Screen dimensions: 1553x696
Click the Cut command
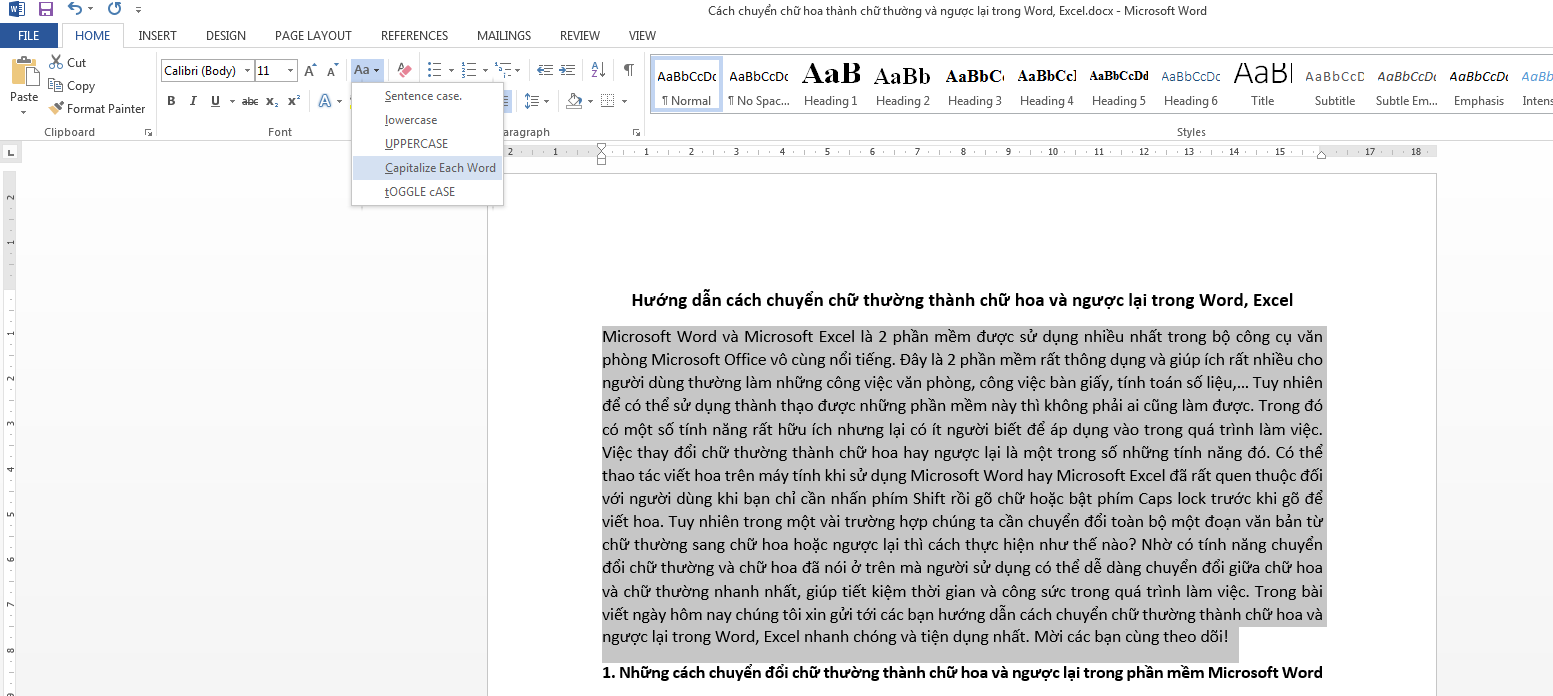pyautogui.click(x=68, y=62)
